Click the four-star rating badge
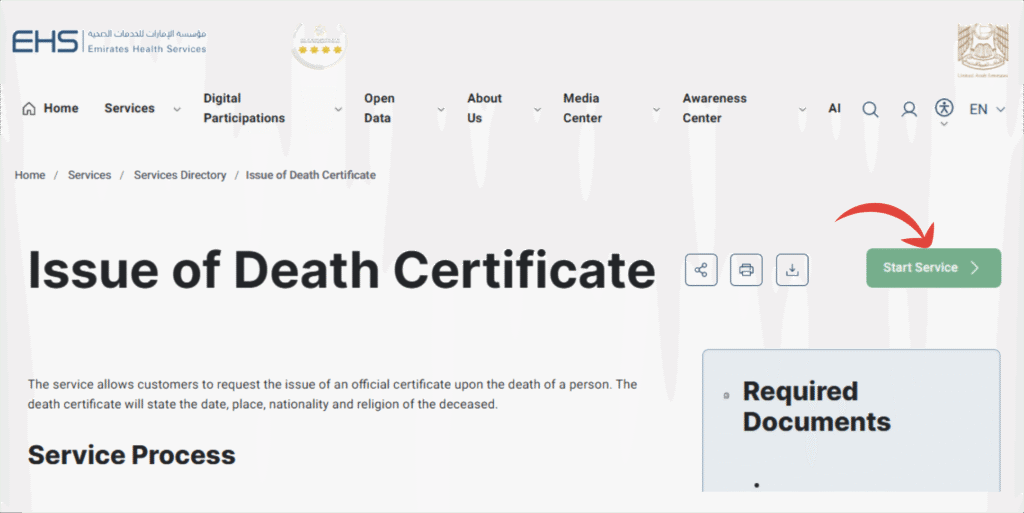 tap(318, 45)
